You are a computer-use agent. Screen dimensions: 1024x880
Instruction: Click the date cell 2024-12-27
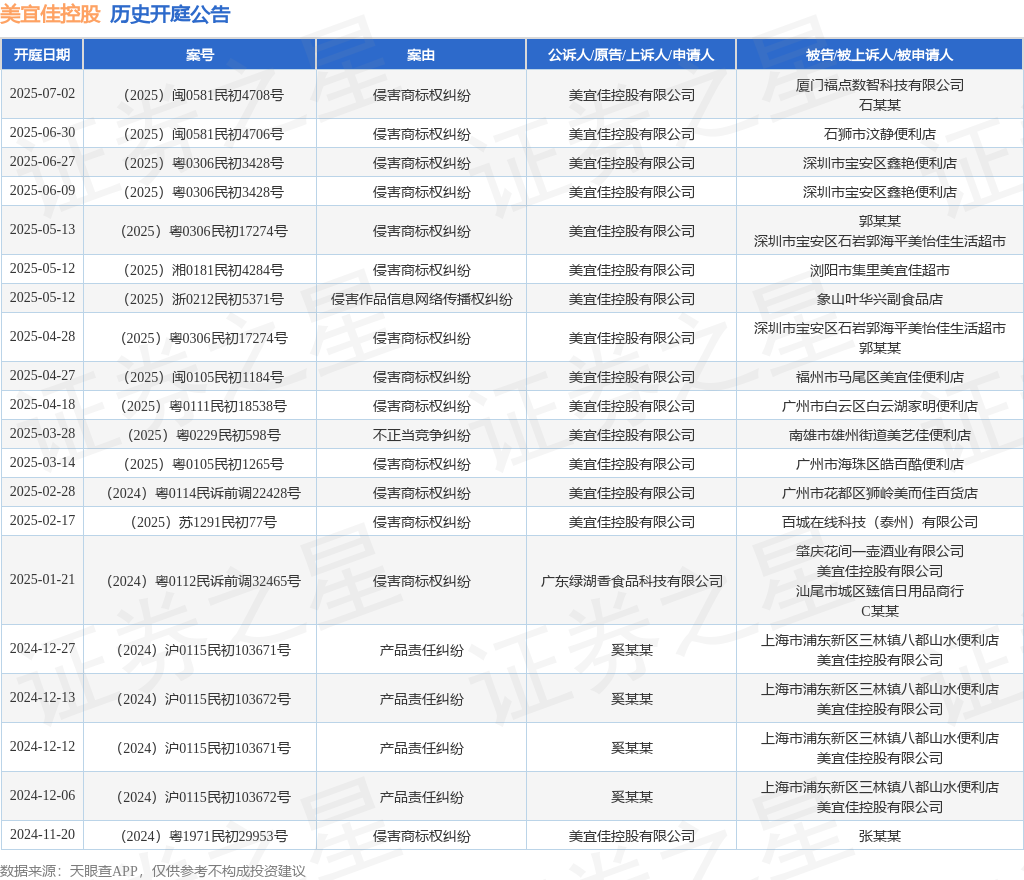tap(42, 649)
